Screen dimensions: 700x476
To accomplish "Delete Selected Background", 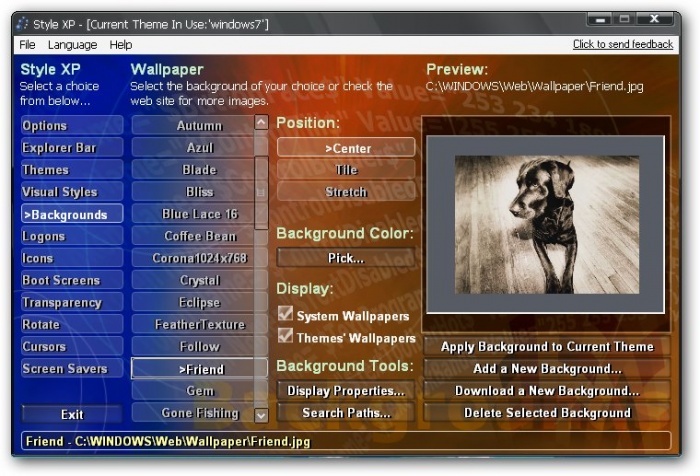I will 547,413.
